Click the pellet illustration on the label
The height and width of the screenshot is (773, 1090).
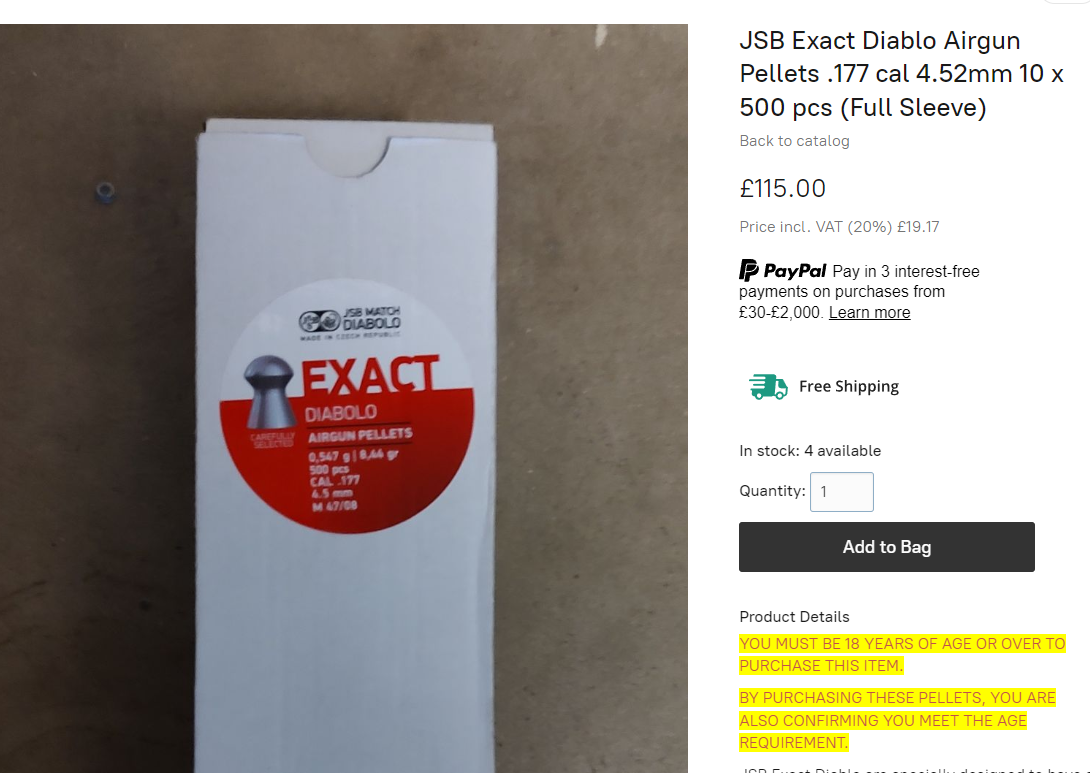[x=270, y=392]
